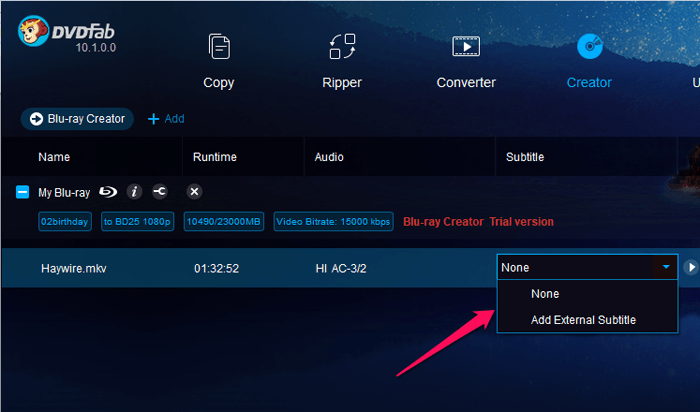700x412 pixels.
Task: Click the HI AC-3/2 audio entry
Action: [x=341, y=269]
